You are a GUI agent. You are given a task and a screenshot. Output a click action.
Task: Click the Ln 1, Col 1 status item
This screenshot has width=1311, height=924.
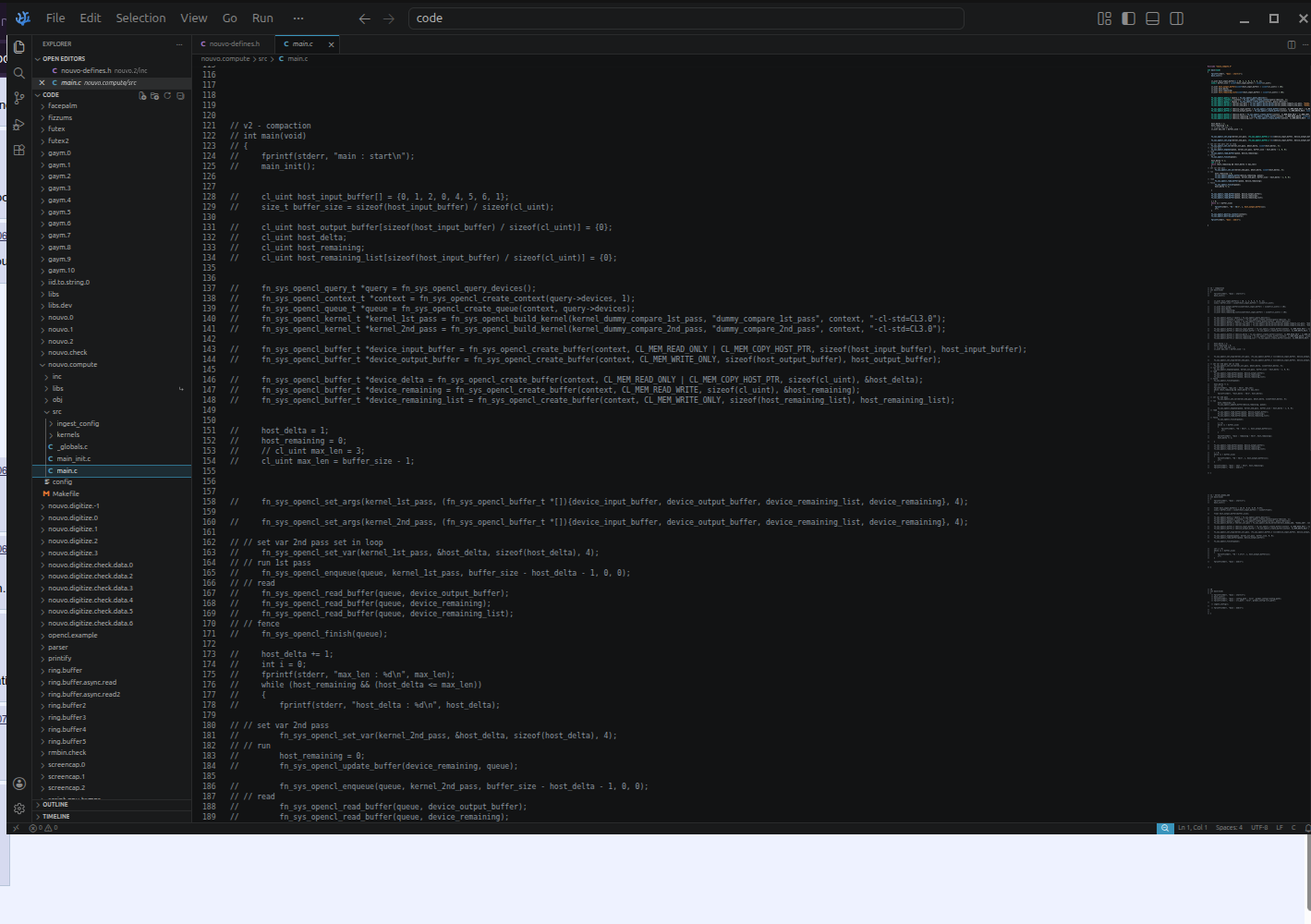click(1192, 828)
